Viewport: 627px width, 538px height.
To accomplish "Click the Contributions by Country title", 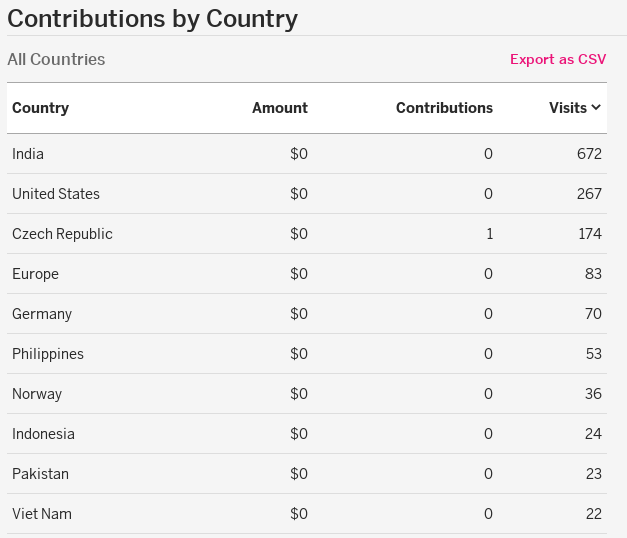I will click(152, 18).
